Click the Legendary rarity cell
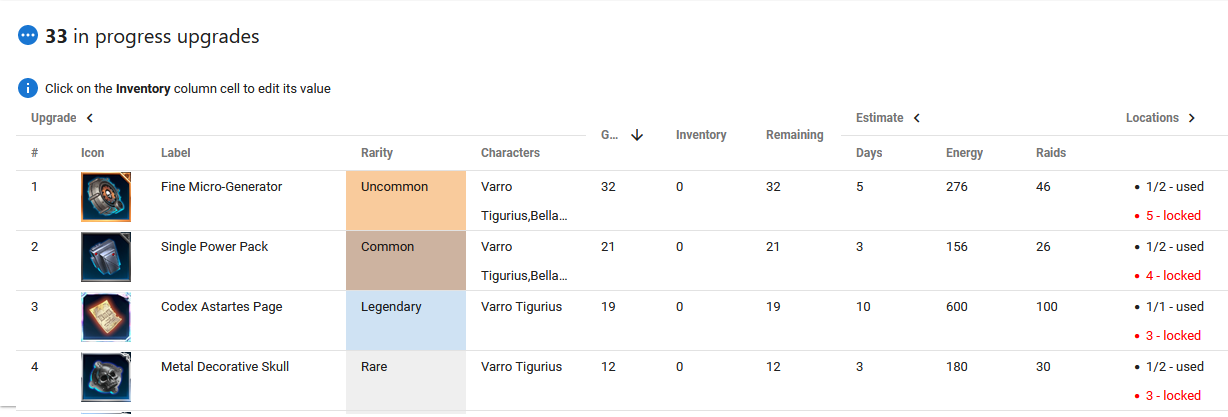The height and width of the screenshot is (417, 1228). click(406, 320)
